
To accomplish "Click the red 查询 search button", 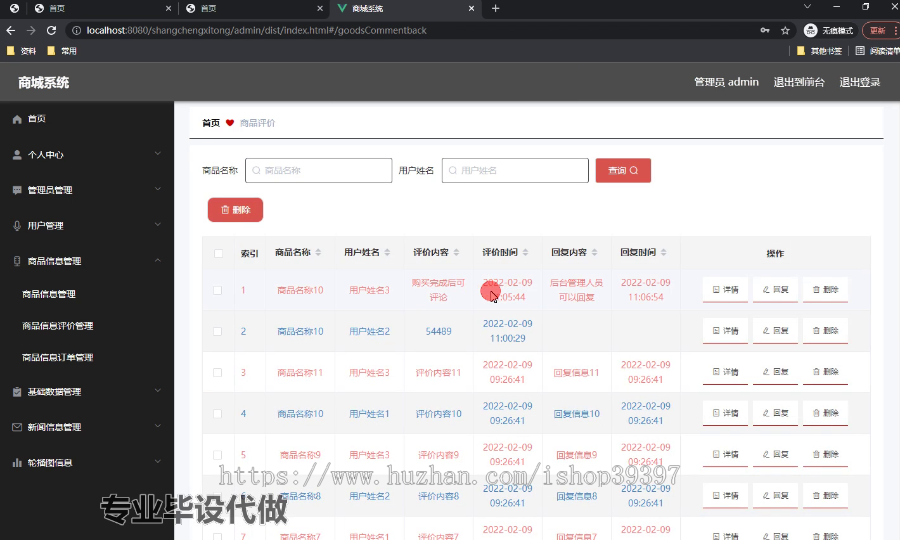I will (623, 170).
